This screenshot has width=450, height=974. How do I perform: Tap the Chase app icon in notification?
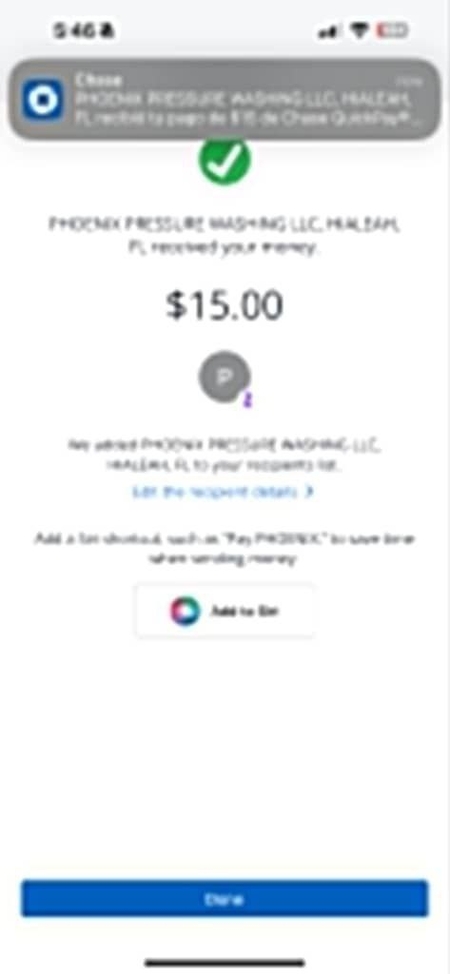43,99
